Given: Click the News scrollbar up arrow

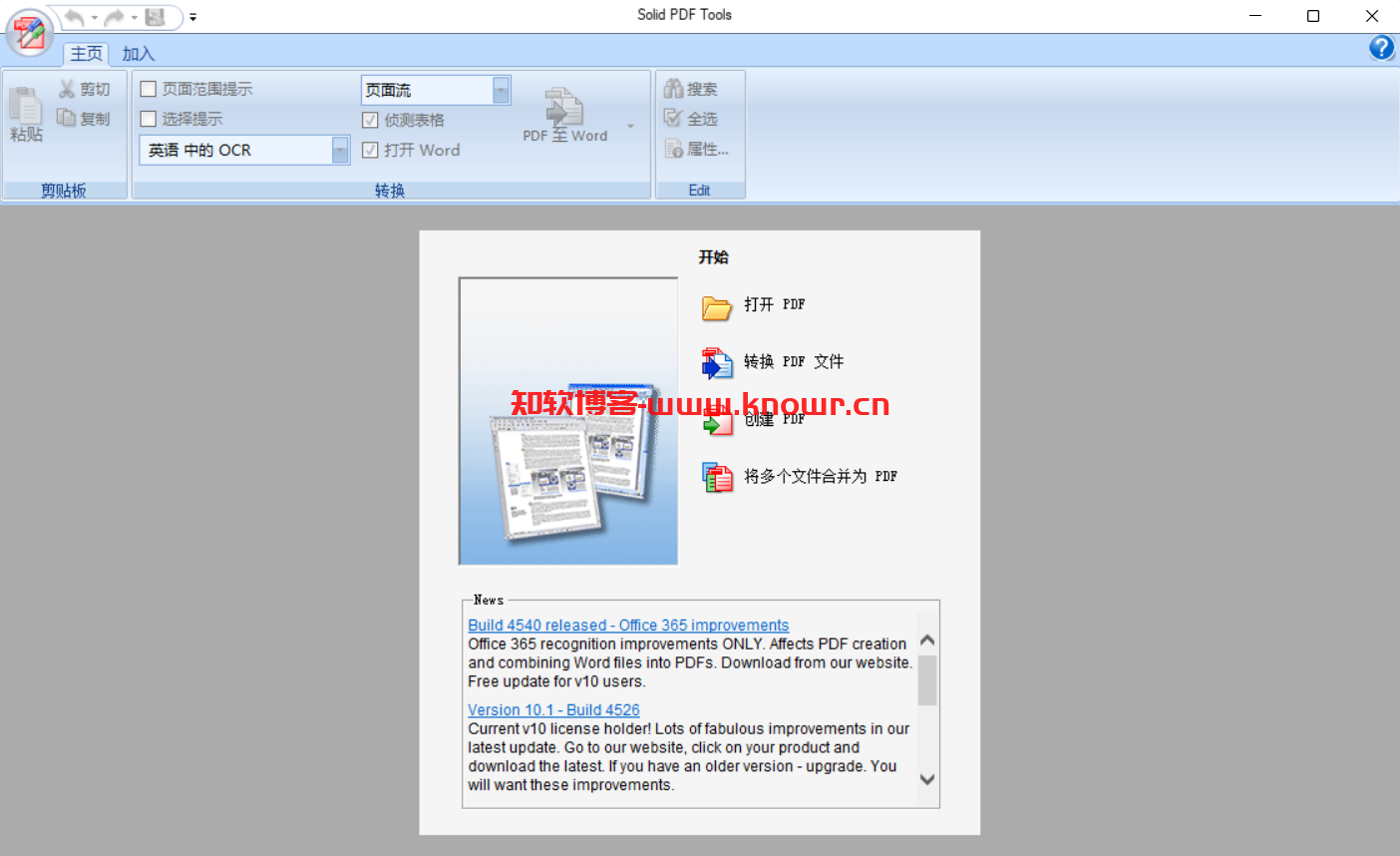Looking at the screenshot, I should (927, 640).
